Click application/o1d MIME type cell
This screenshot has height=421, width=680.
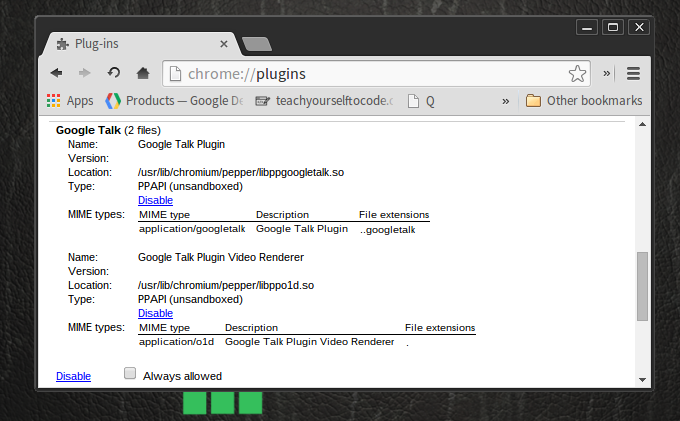pyautogui.click(x=177, y=342)
